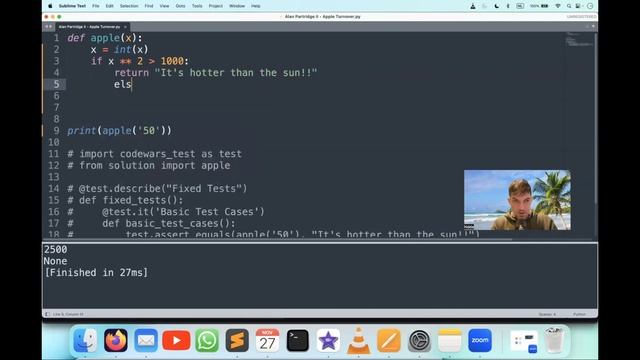Open the Project menu

(216, 6)
